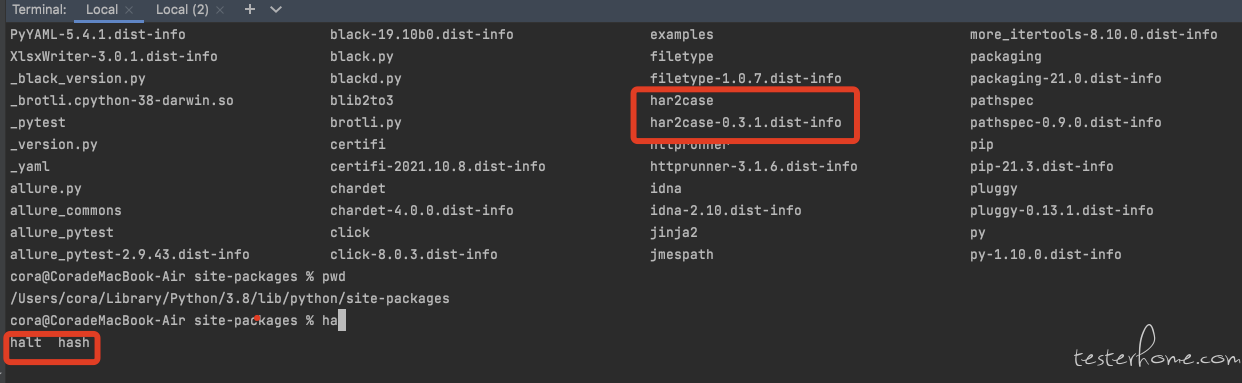Add a new terminal session with plus icon
This screenshot has width=1242, height=383.
pyautogui.click(x=250, y=9)
